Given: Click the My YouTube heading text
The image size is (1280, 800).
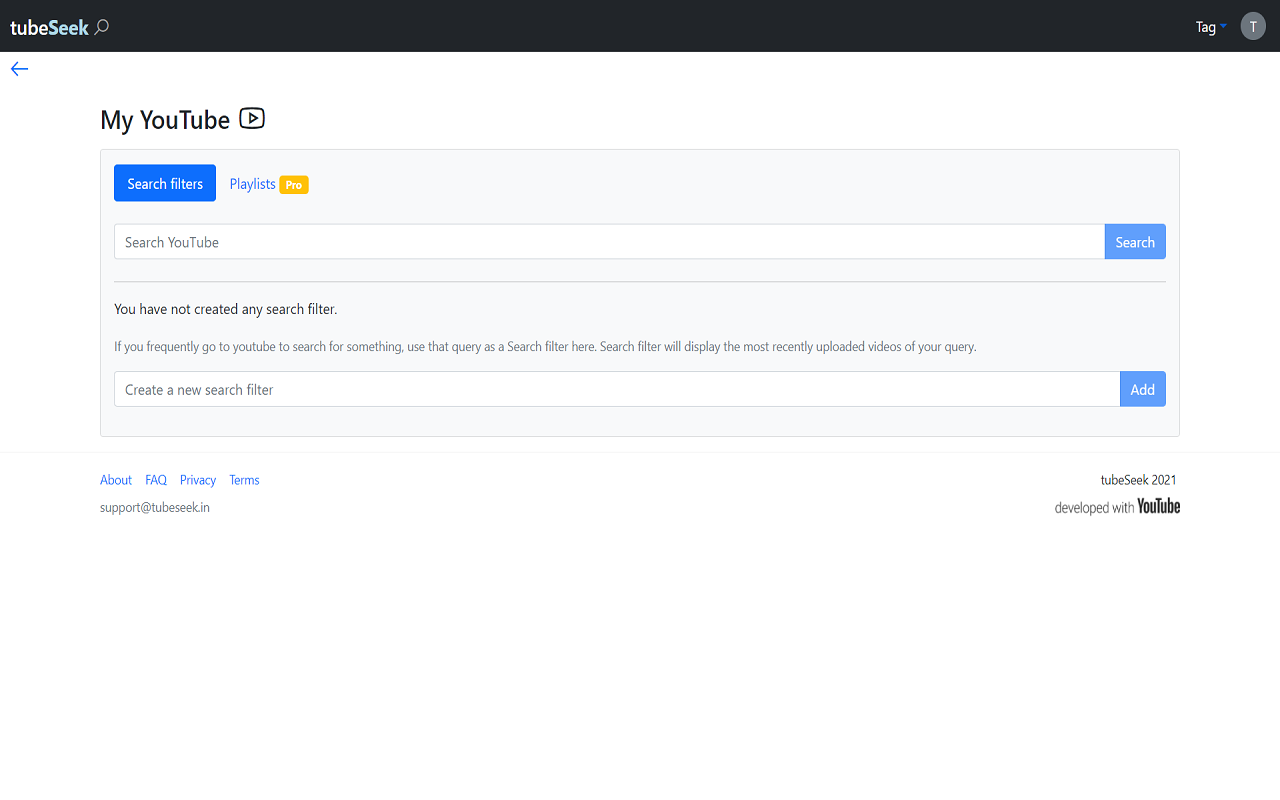Looking at the screenshot, I should tap(165, 120).
